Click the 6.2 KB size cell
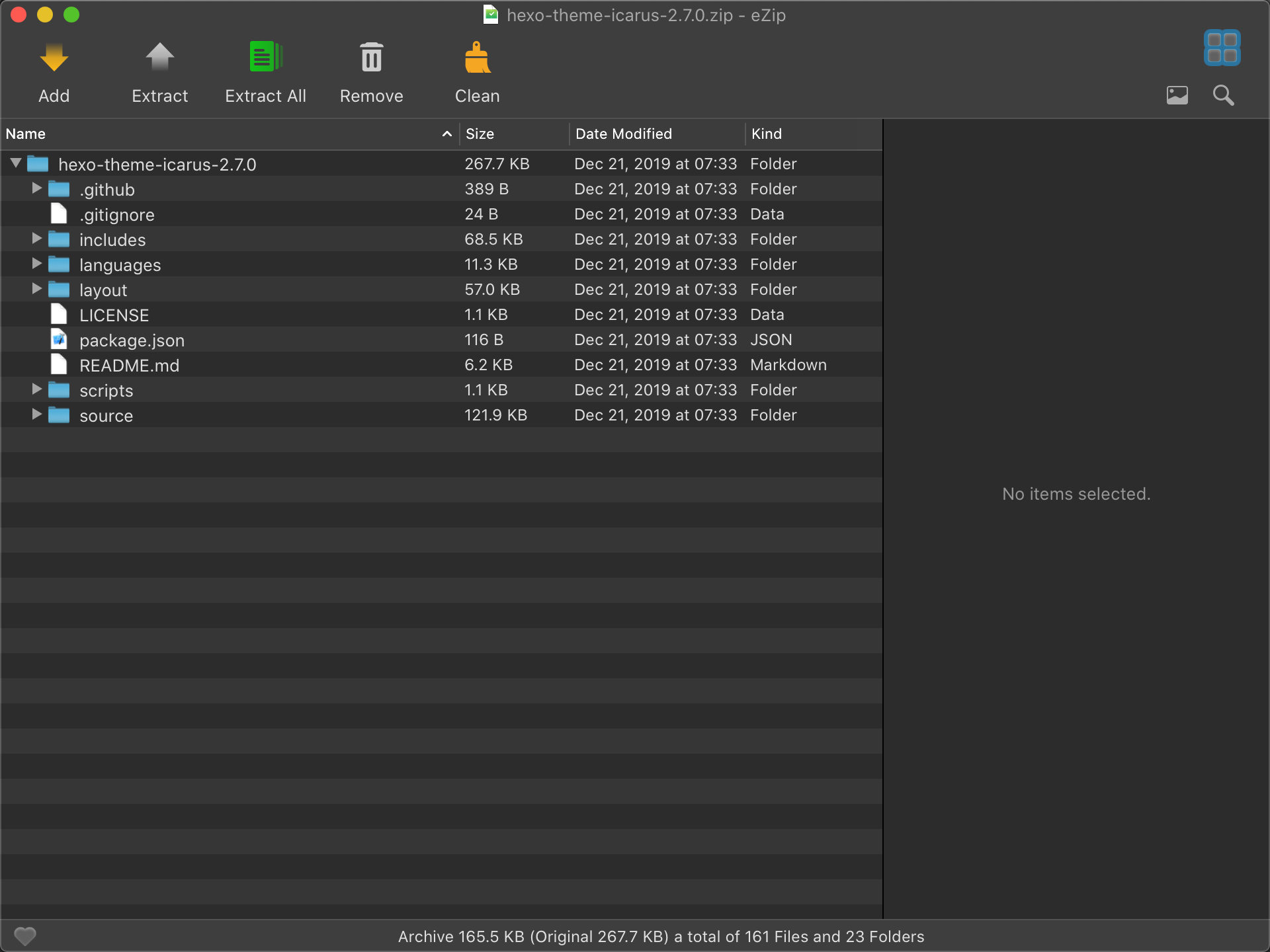 [x=488, y=365]
